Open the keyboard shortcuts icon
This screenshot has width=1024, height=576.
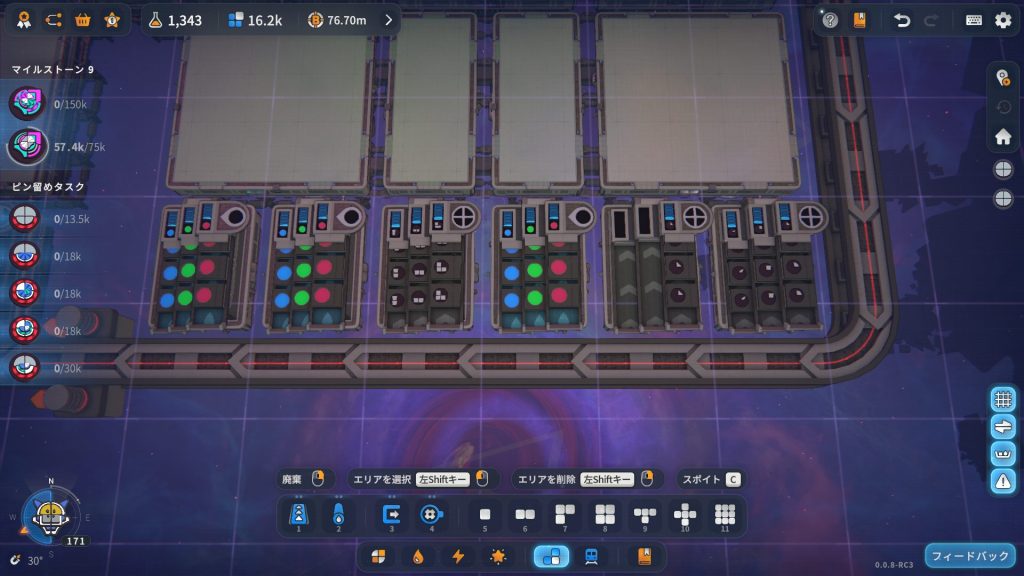point(973,20)
